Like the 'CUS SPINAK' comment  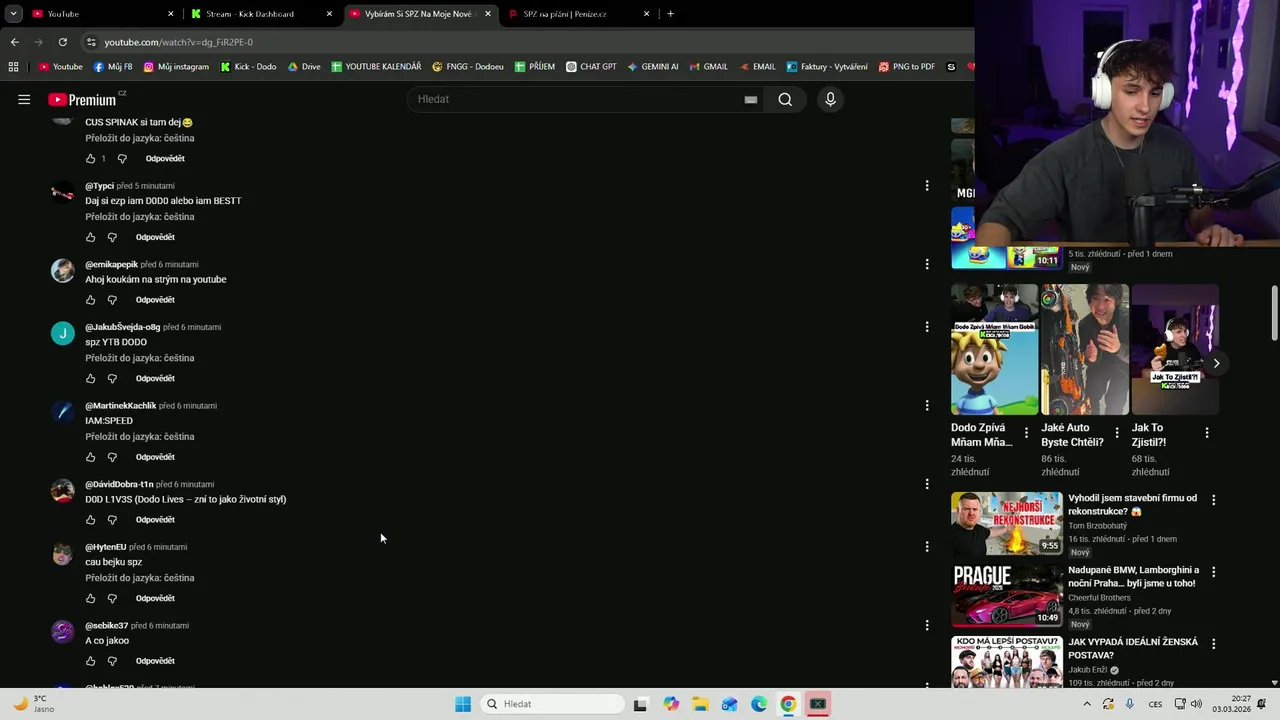(x=91, y=158)
